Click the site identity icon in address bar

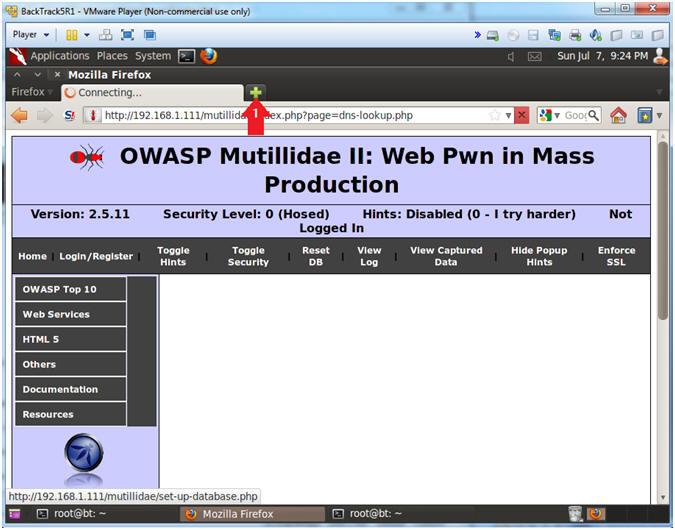[x=93, y=115]
